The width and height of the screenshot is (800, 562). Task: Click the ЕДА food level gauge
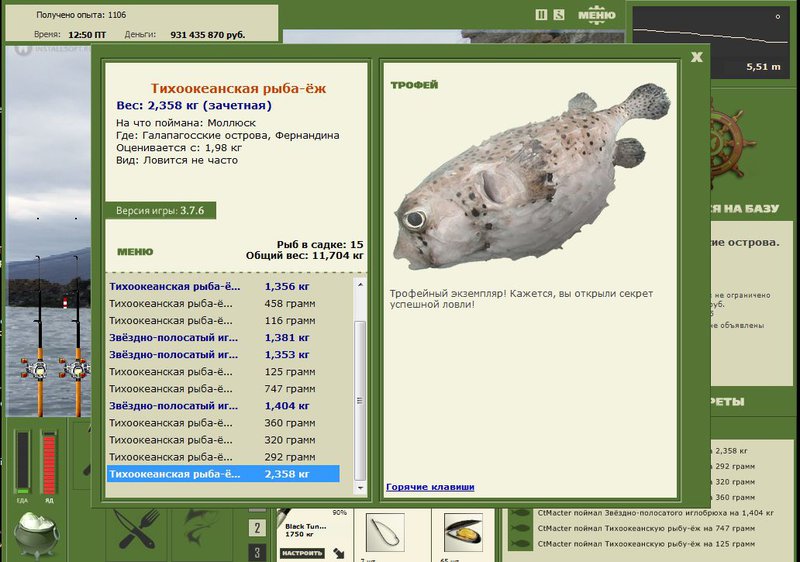22,461
